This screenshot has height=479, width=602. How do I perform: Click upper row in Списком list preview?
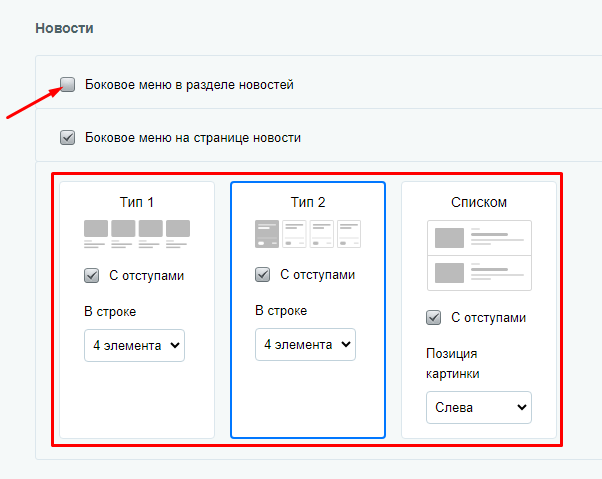coord(479,238)
